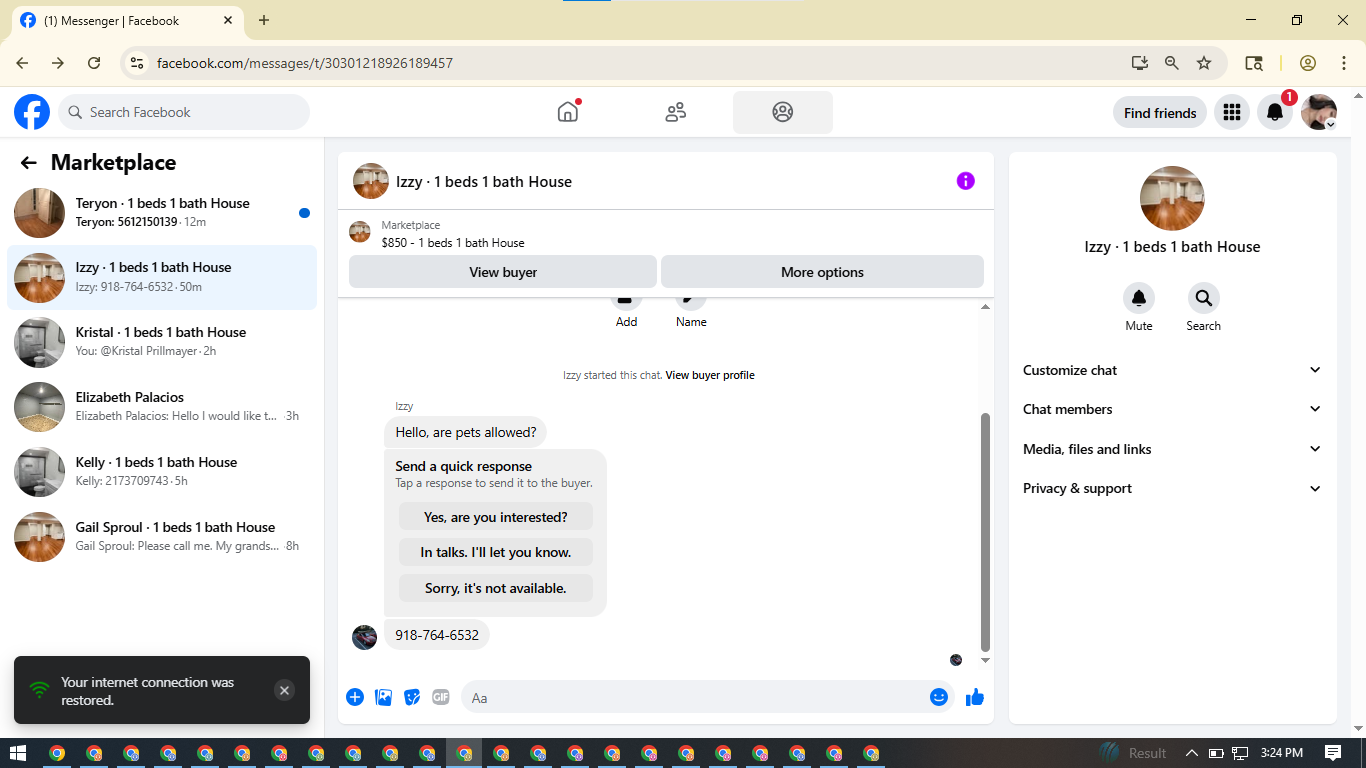The image size is (1366, 768).
Task: Open the View buyer profile link
Action: pos(710,375)
